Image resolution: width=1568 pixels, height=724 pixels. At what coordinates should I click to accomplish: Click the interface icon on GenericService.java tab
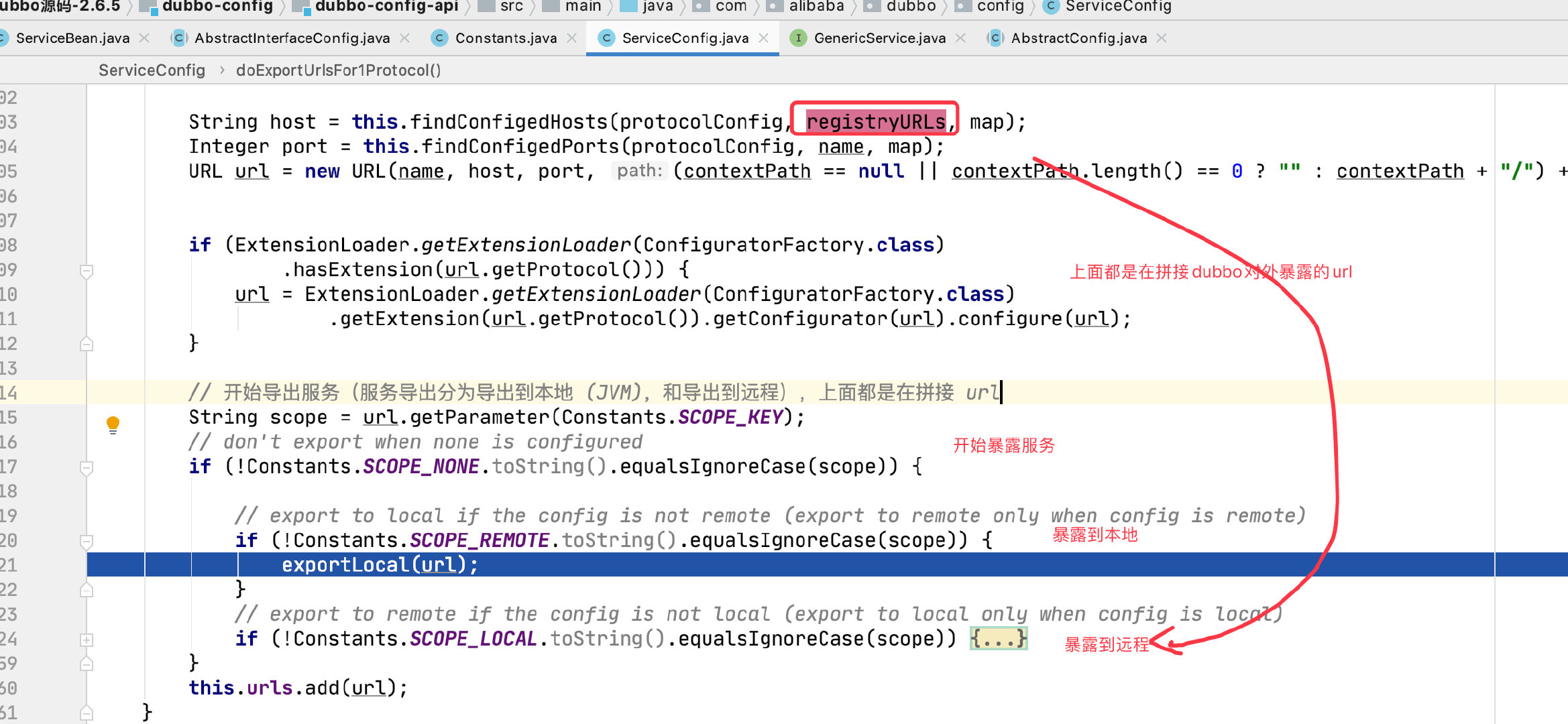798,38
